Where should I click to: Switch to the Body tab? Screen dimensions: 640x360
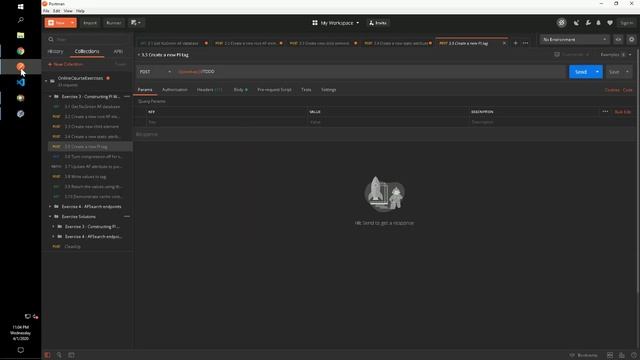(x=240, y=90)
